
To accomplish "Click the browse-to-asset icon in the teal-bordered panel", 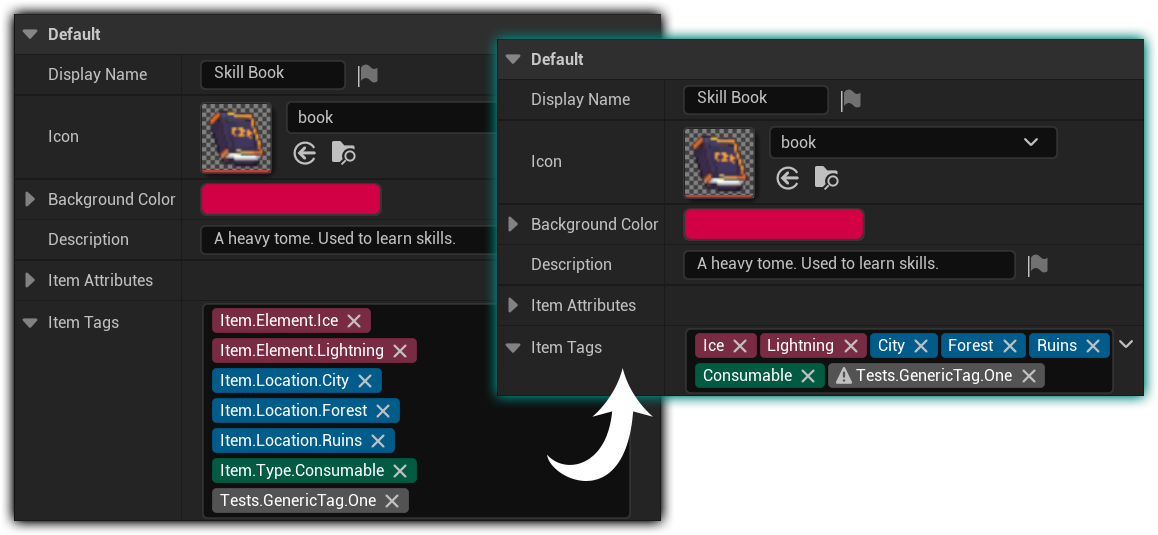I will (x=824, y=178).
